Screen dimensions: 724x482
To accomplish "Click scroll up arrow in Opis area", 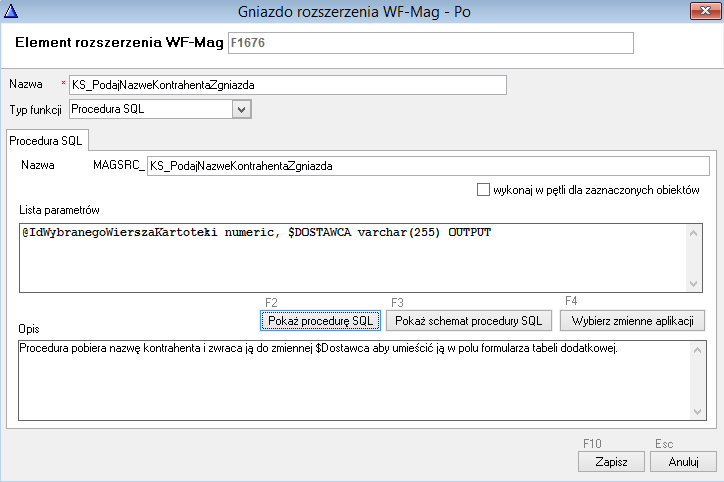I will coord(697,350).
